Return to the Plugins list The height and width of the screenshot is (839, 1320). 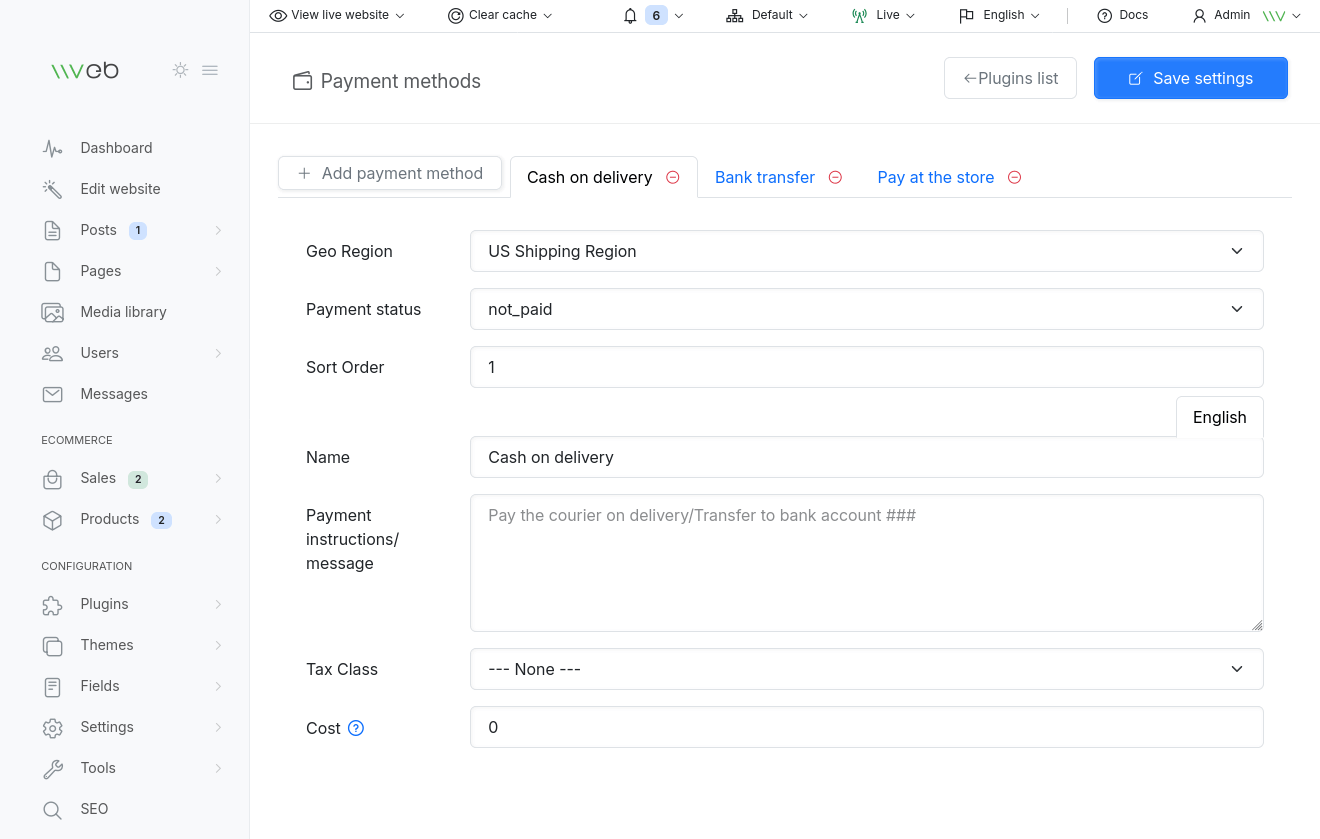(1010, 78)
